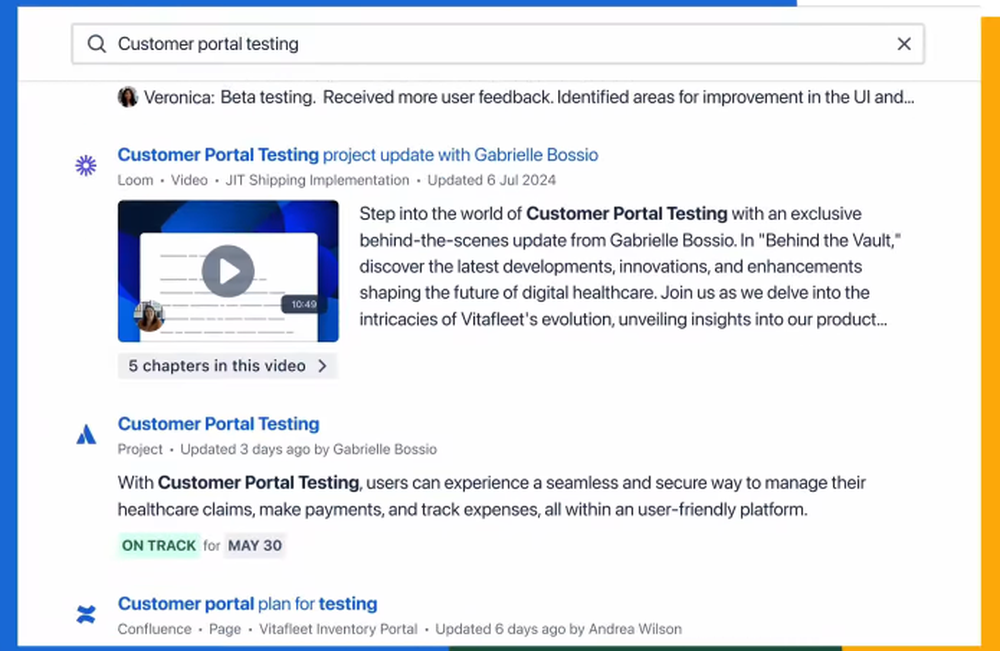This screenshot has height=651, width=1000.
Task: Click the ON TRACK status badge
Action: [159, 546]
